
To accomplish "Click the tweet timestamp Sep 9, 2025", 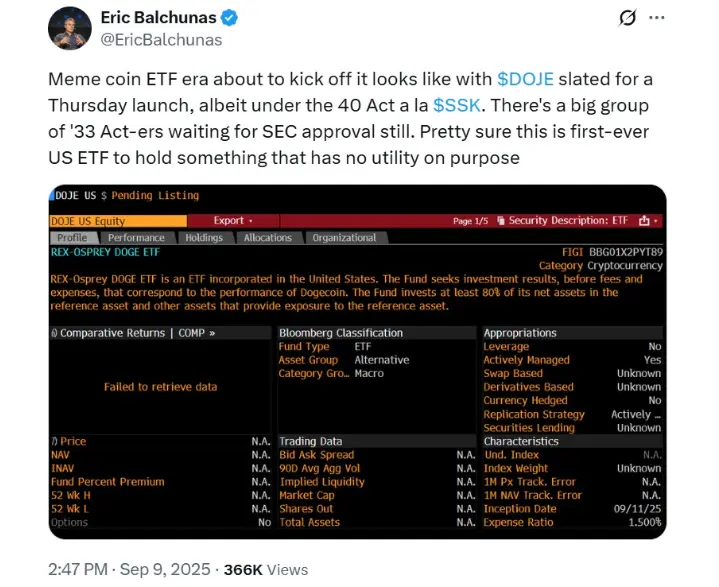I will (x=165, y=570).
